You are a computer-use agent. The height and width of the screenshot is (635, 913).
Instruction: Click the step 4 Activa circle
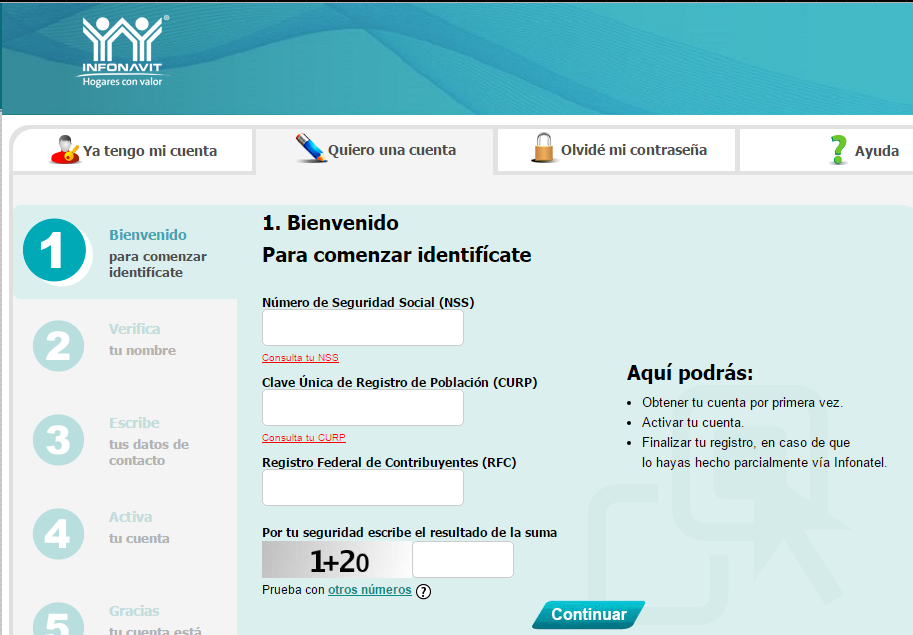(57, 534)
